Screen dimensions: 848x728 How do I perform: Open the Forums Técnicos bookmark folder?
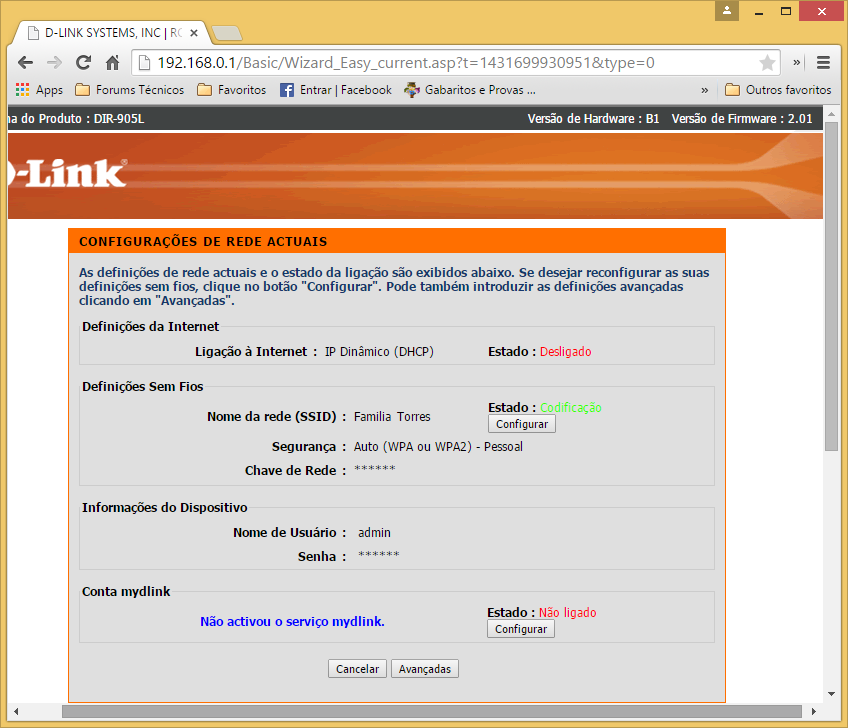pos(129,90)
